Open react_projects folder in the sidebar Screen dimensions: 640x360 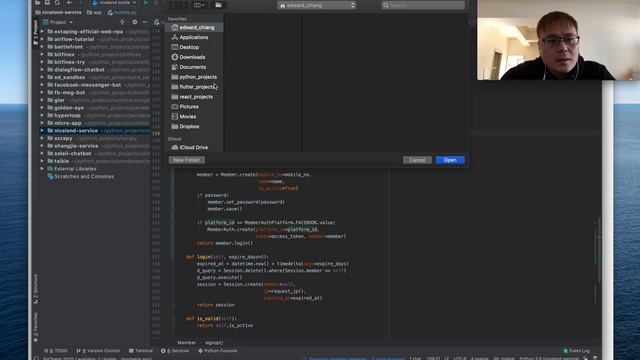pyautogui.click(x=196, y=97)
